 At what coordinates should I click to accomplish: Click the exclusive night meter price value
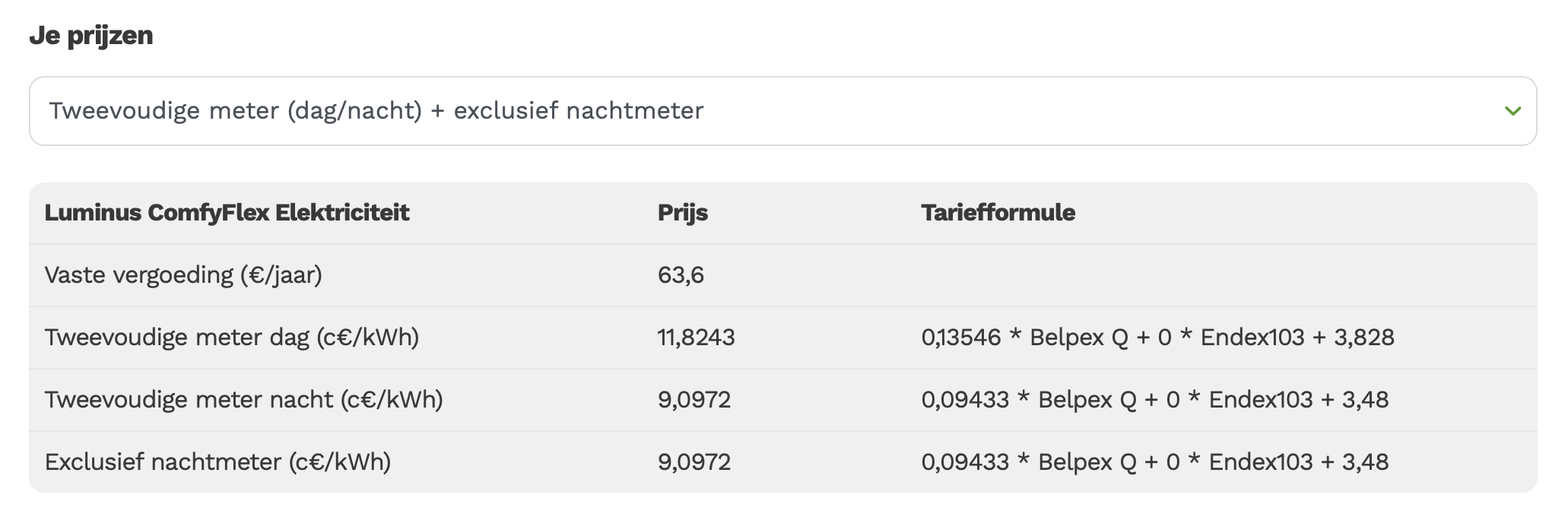694,462
